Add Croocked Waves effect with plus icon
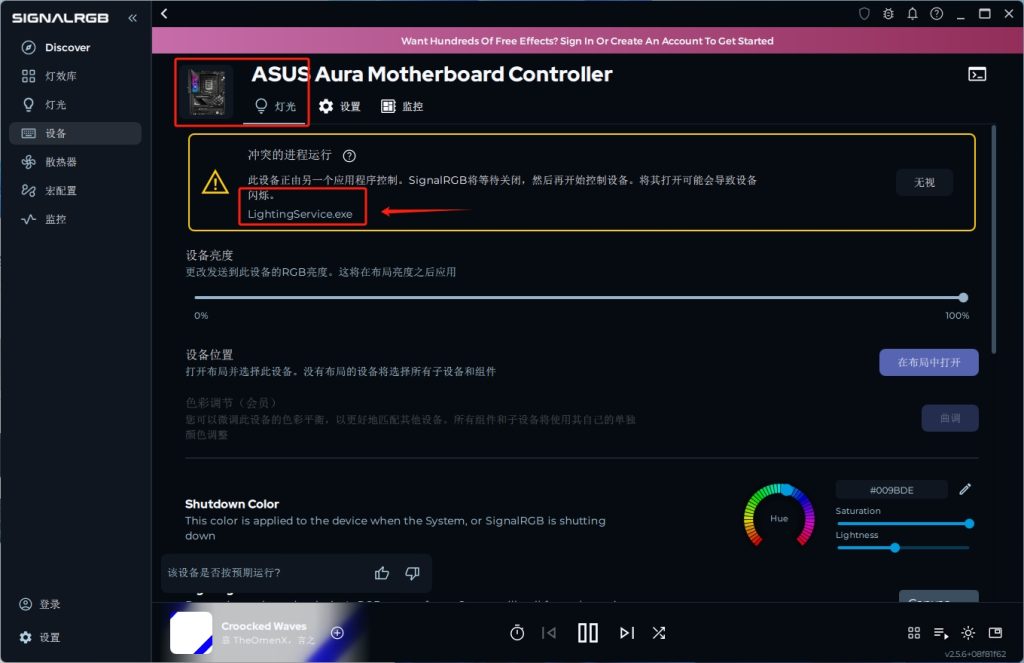 click(337, 633)
